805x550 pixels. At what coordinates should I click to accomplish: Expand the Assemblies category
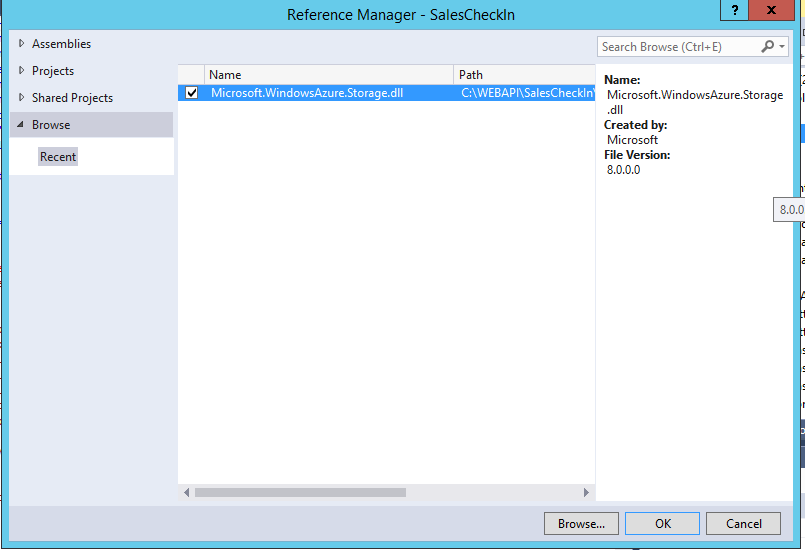[21, 44]
